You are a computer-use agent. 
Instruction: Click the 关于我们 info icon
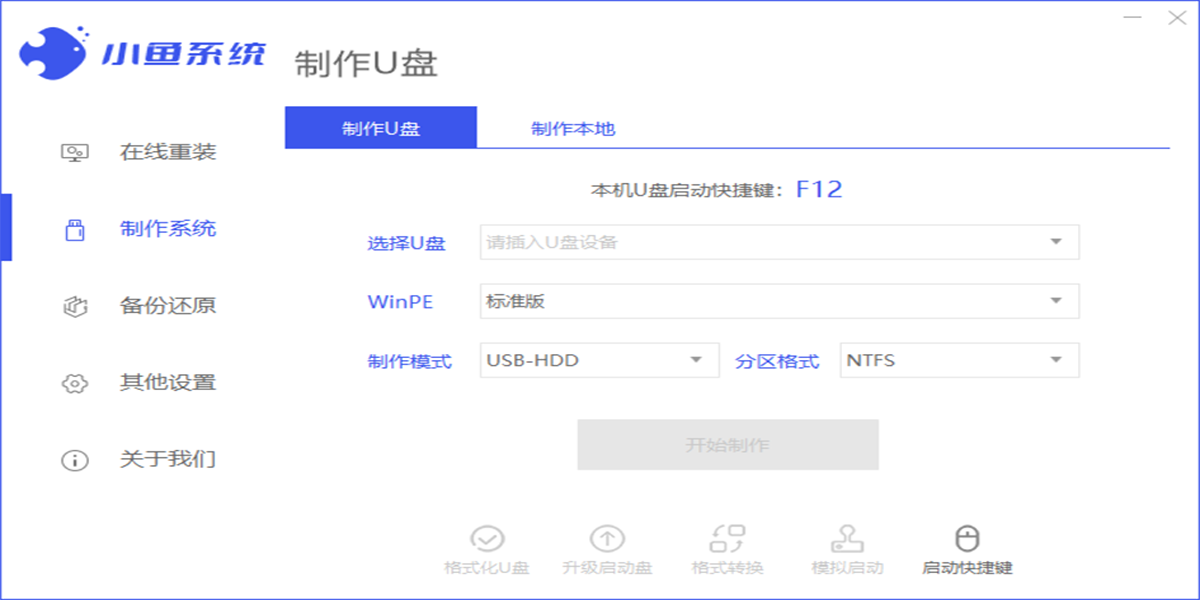(x=75, y=460)
